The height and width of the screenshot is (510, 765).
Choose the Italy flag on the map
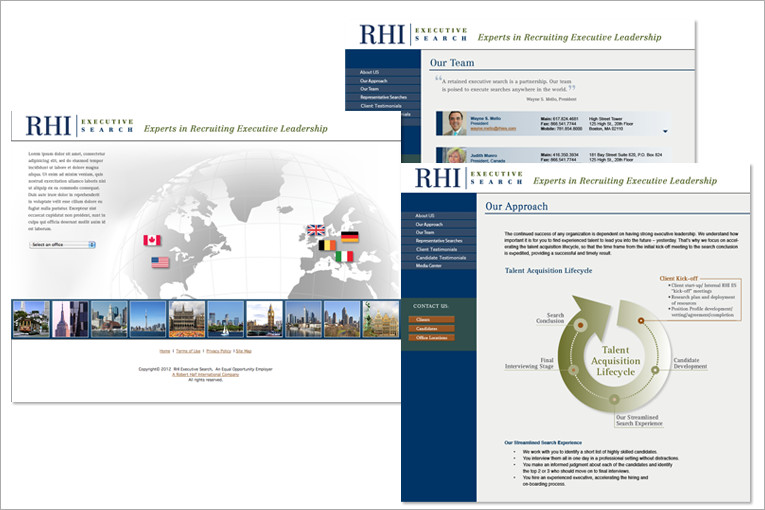344,257
